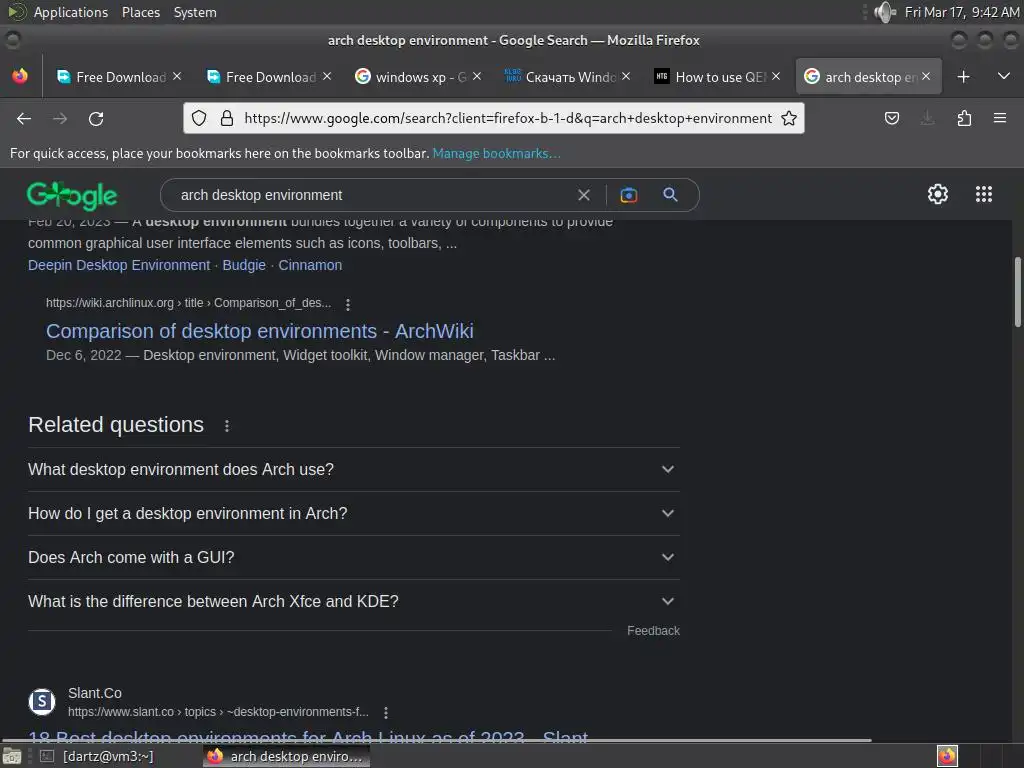Click the horizontal scrollbar at the bottom
Image resolution: width=1024 pixels, height=768 pixels.
point(436,741)
